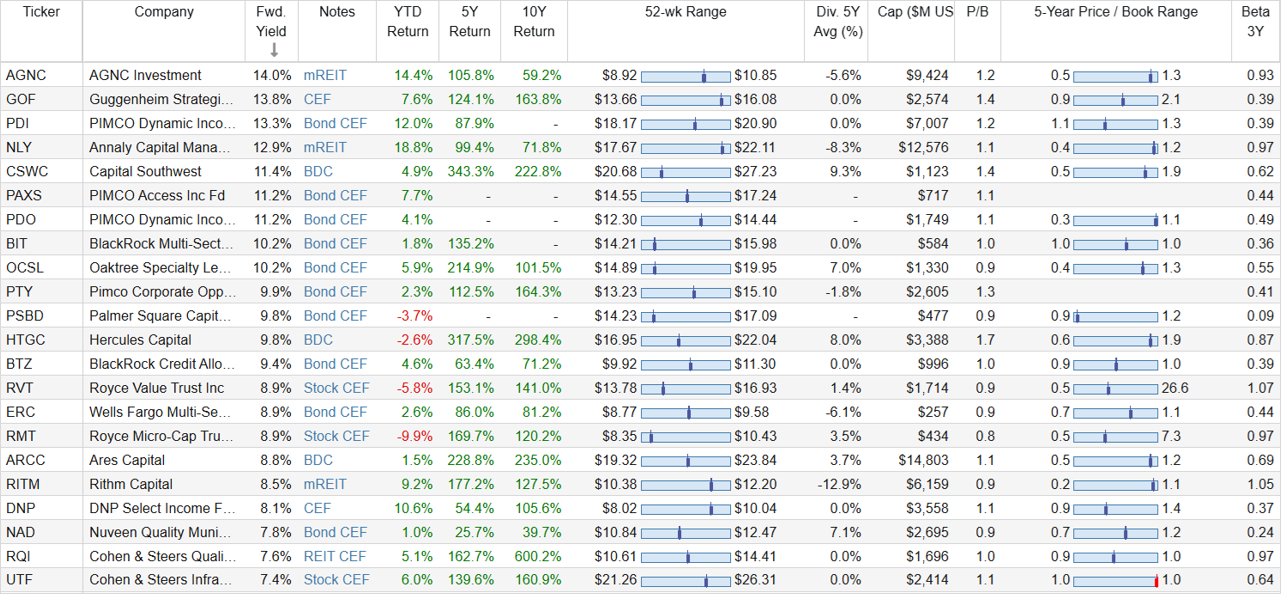Click the -12.9% dividend 5Y average

pyautogui.click(x=839, y=484)
